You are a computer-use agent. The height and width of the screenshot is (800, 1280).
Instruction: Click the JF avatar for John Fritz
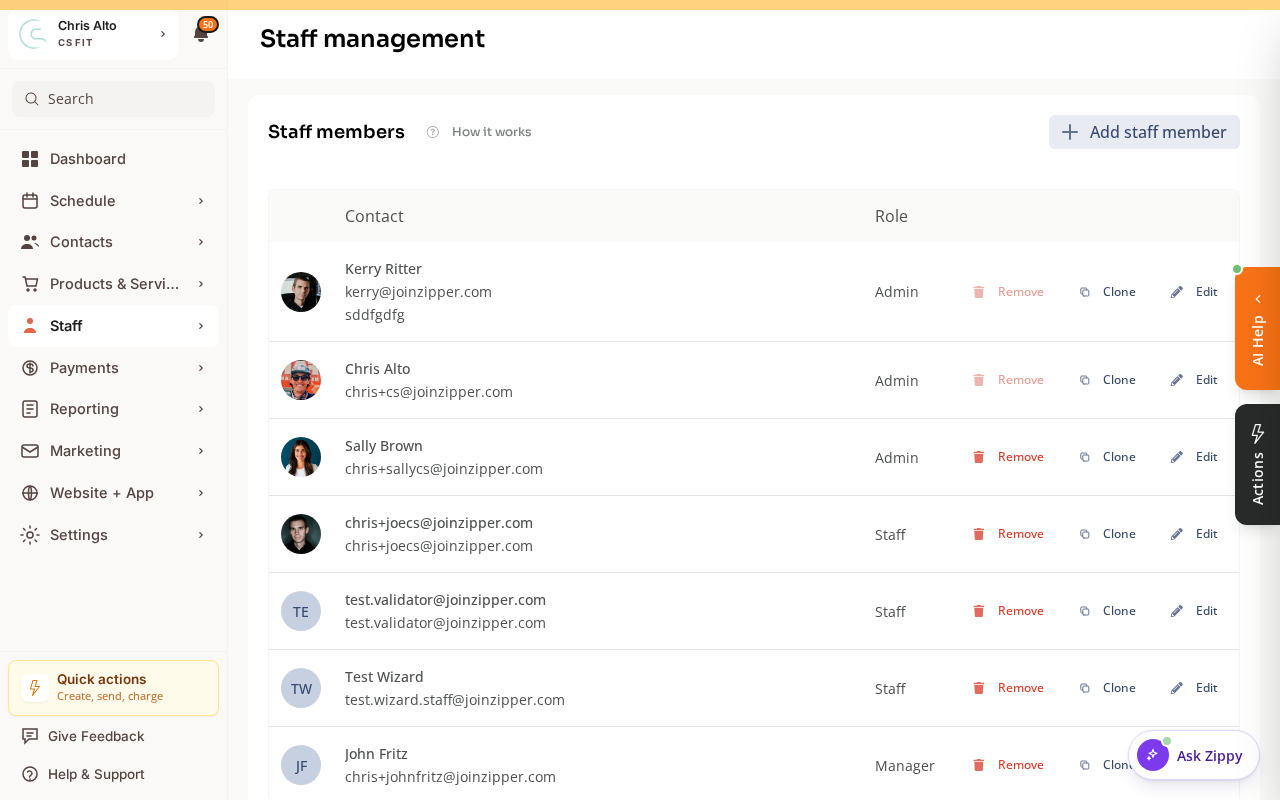(x=301, y=765)
